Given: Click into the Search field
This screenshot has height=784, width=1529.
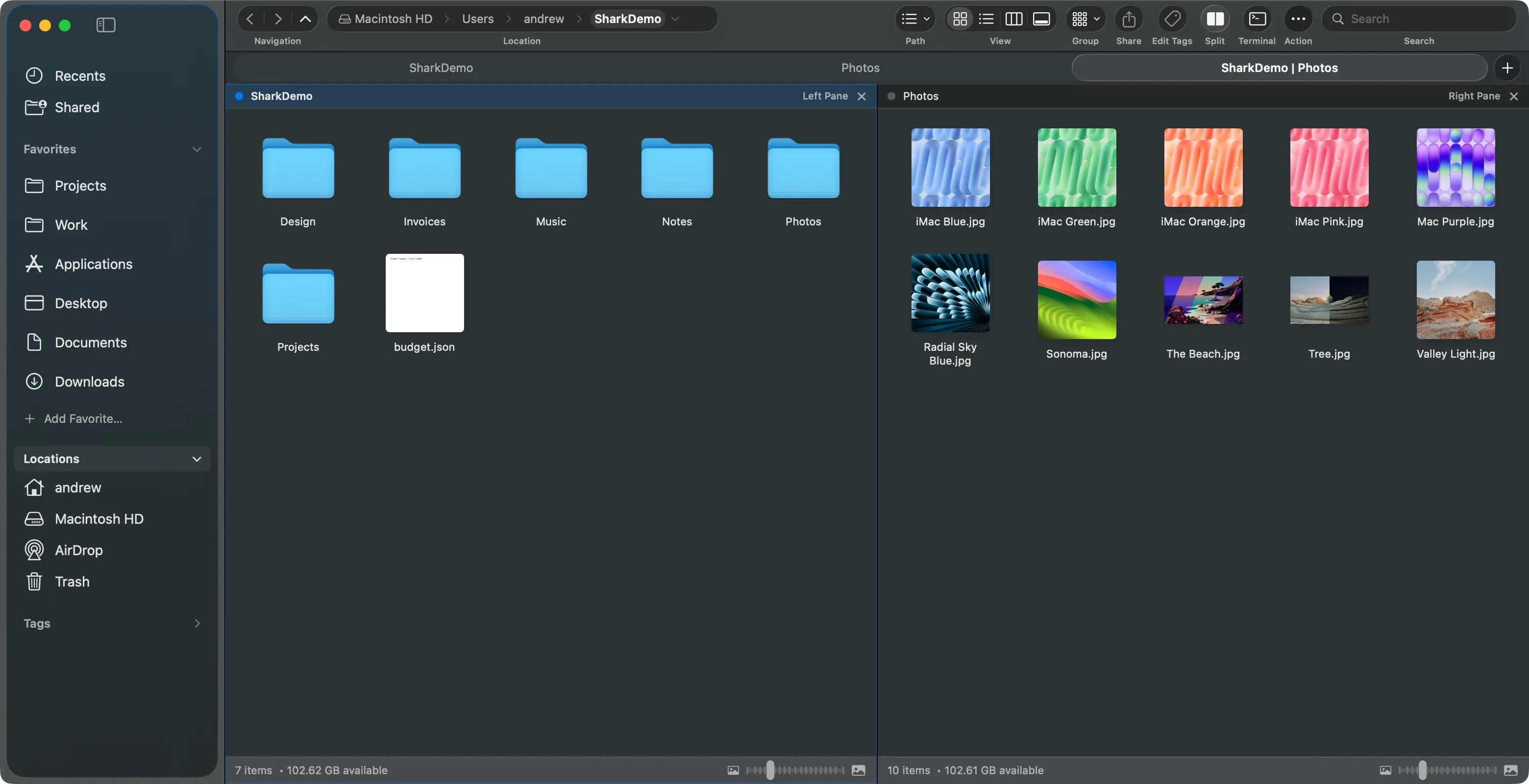Looking at the screenshot, I should (1419, 19).
